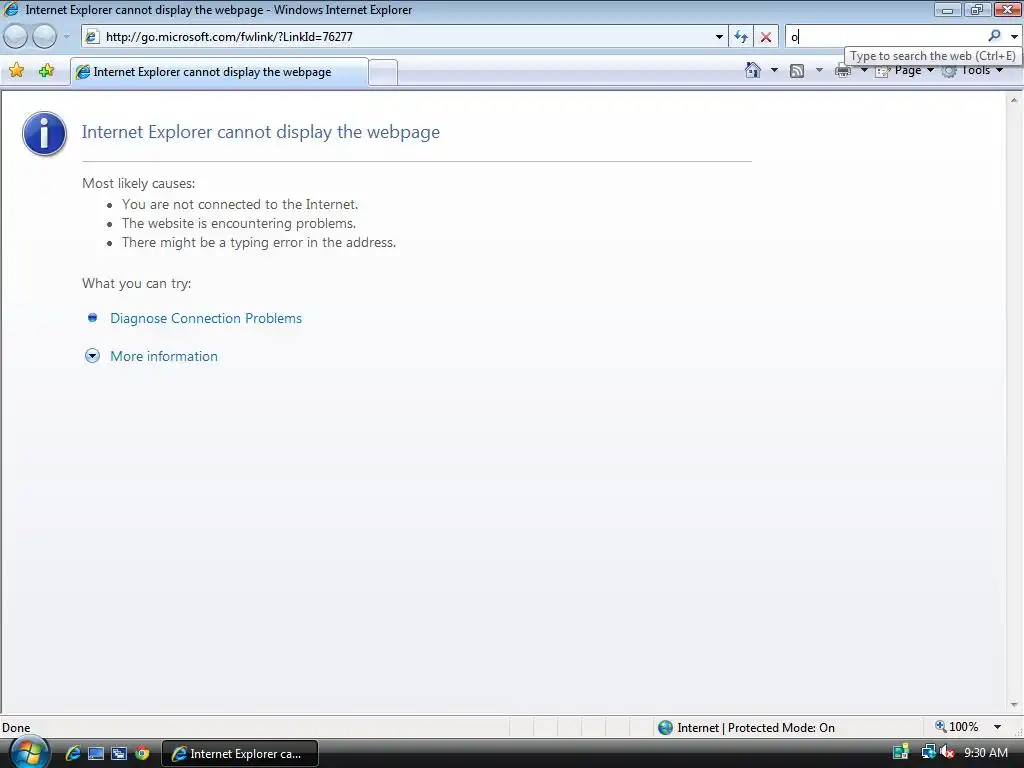Image resolution: width=1024 pixels, height=768 pixels.
Task: Open the zoom level dropdown arrow
Action: (x=997, y=727)
